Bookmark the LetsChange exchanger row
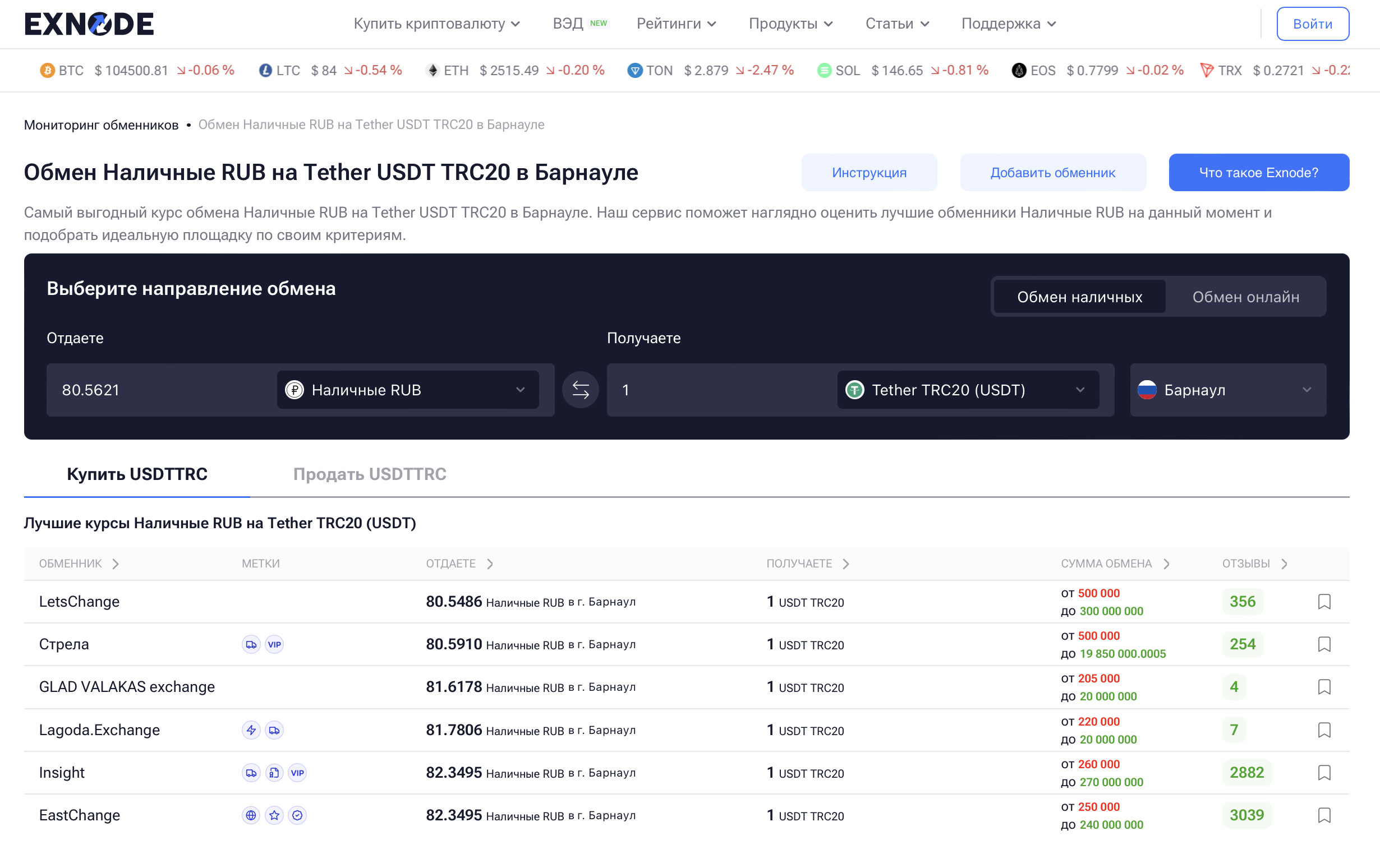Viewport: 1380px width, 868px height. (x=1323, y=602)
